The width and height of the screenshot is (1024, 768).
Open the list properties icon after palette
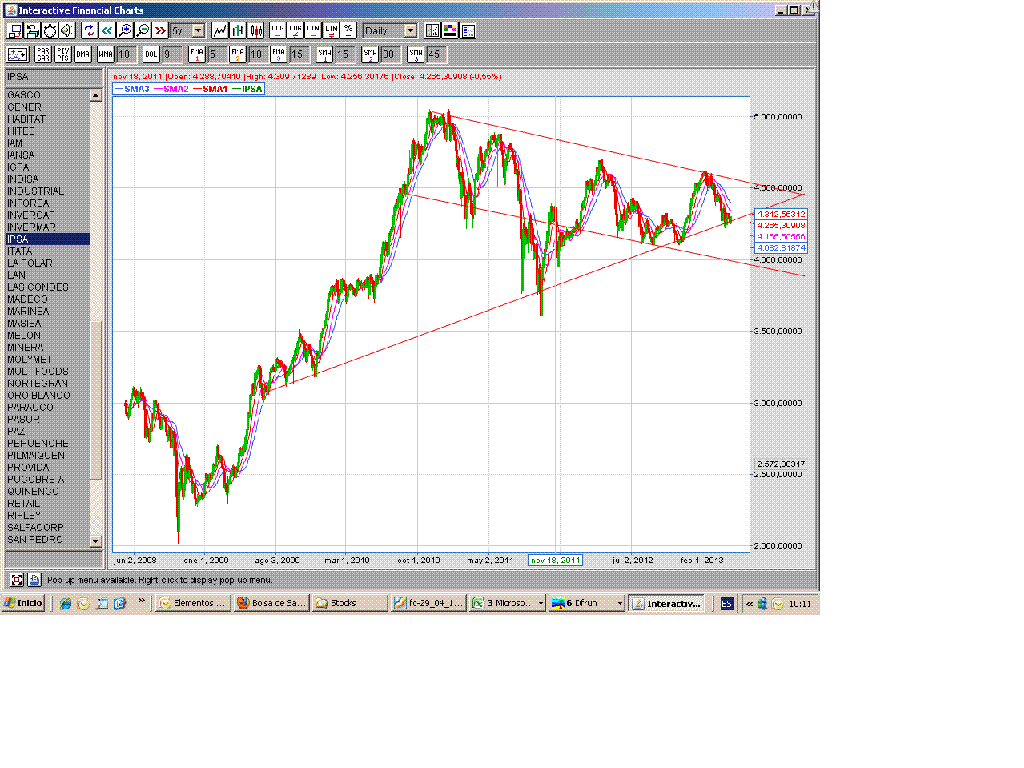[x=468, y=31]
